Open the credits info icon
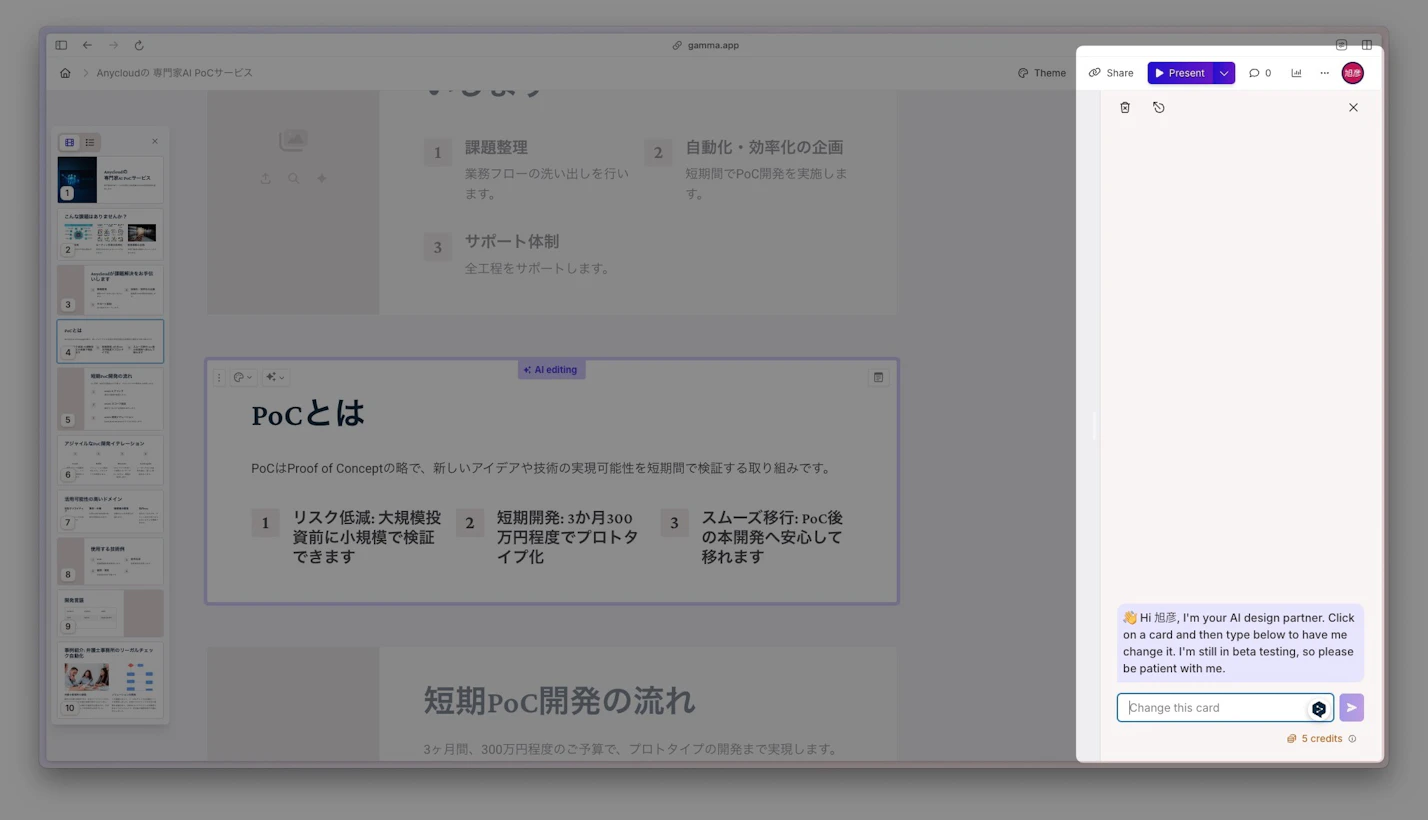1428x820 pixels. (1353, 739)
